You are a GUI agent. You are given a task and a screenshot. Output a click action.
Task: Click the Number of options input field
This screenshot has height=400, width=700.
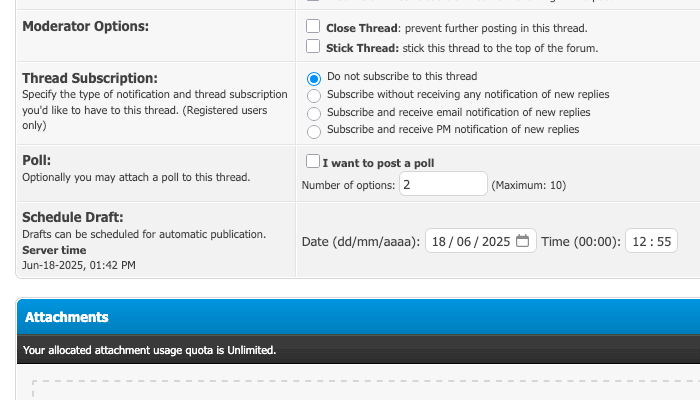pyautogui.click(x=443, y=184)
